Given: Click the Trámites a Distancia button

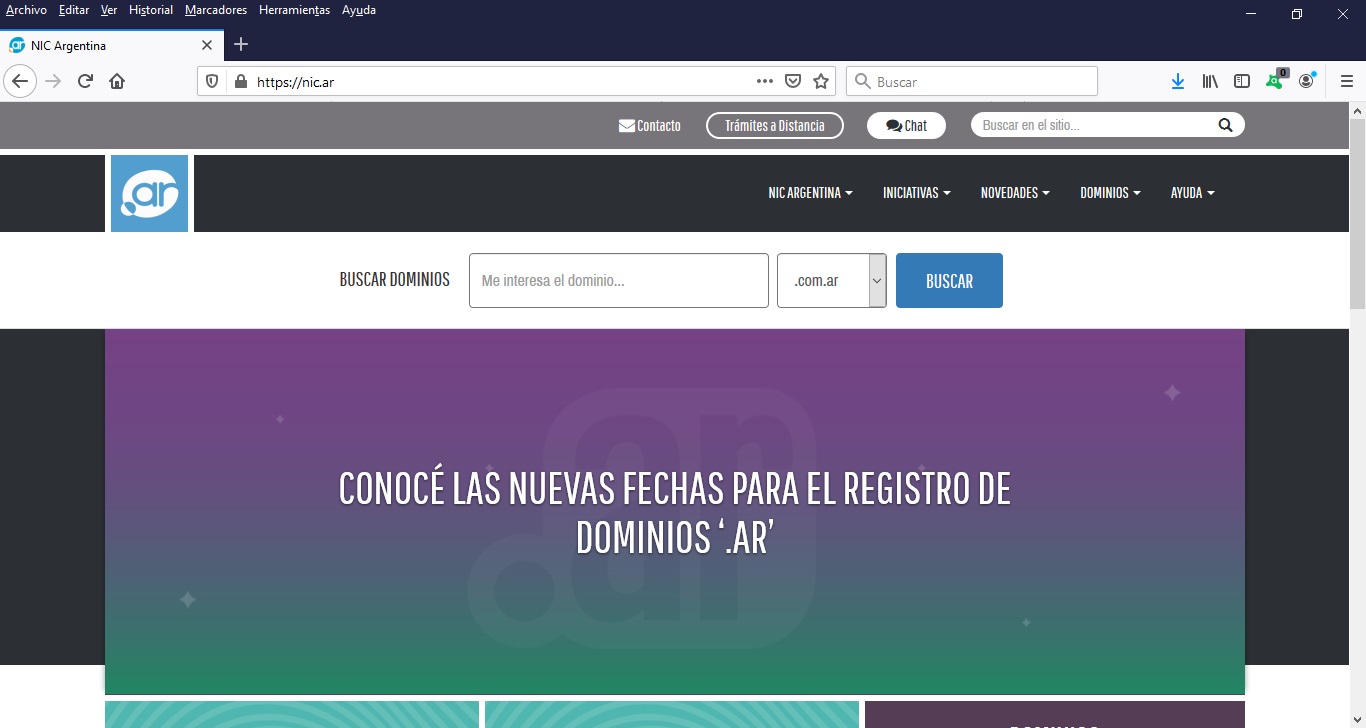Looking at the screenshot, I should point(775,125).
